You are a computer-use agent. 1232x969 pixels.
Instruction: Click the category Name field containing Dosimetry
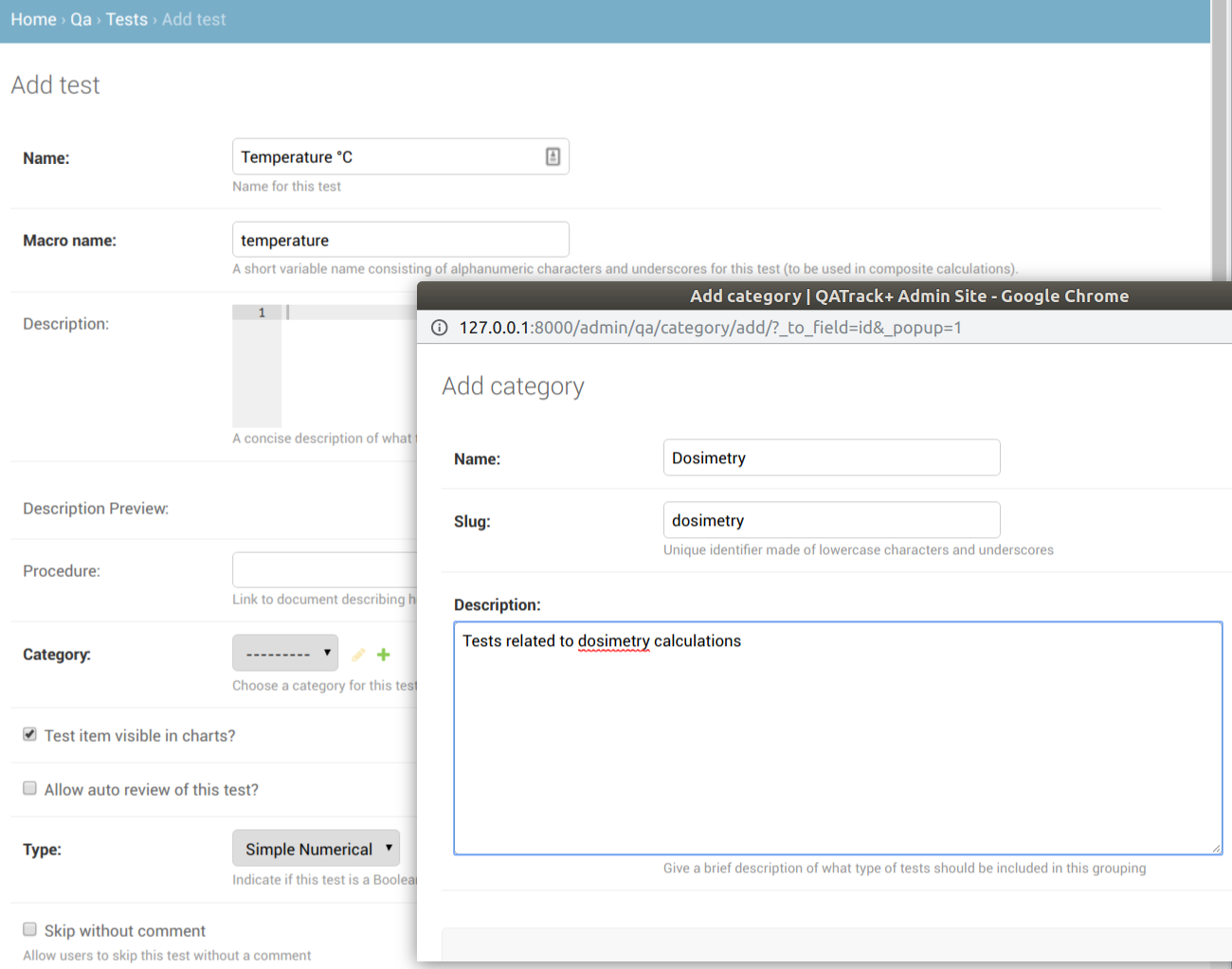832,458
